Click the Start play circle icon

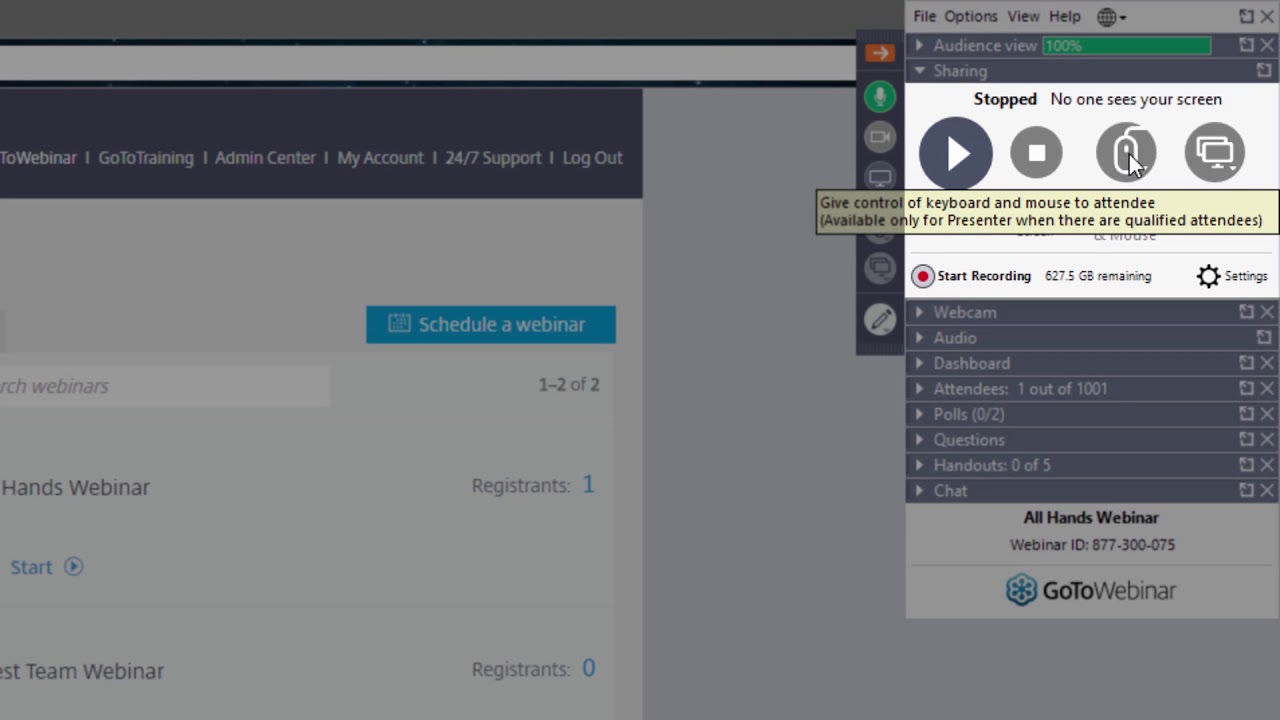coord(74,567)
